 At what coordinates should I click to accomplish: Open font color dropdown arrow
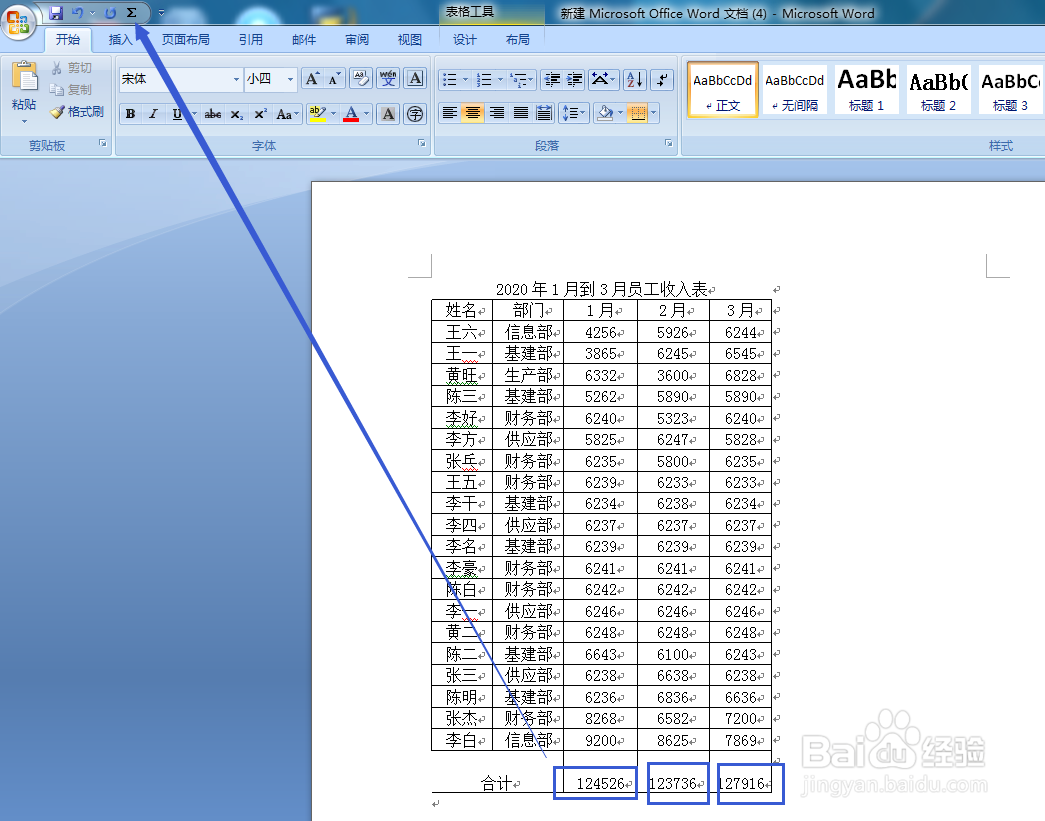[x=367, y=114]
